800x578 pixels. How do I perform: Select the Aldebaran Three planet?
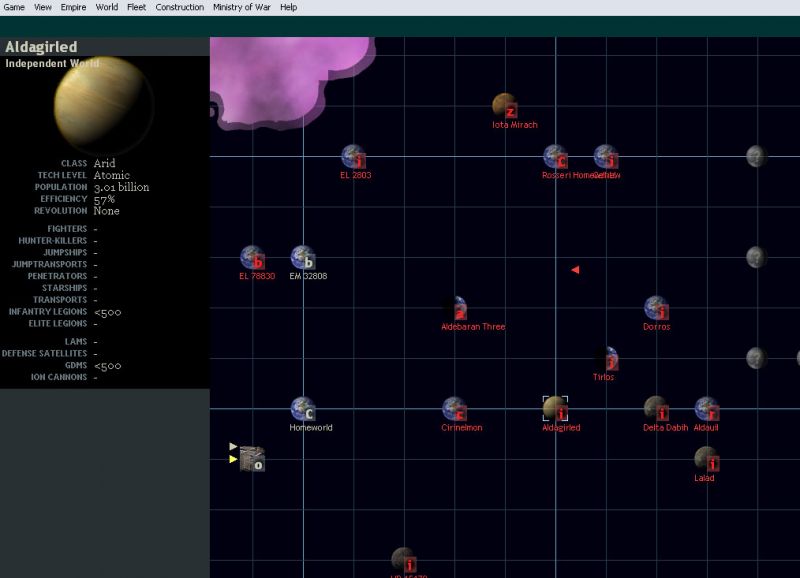click(x=455, y=308)
